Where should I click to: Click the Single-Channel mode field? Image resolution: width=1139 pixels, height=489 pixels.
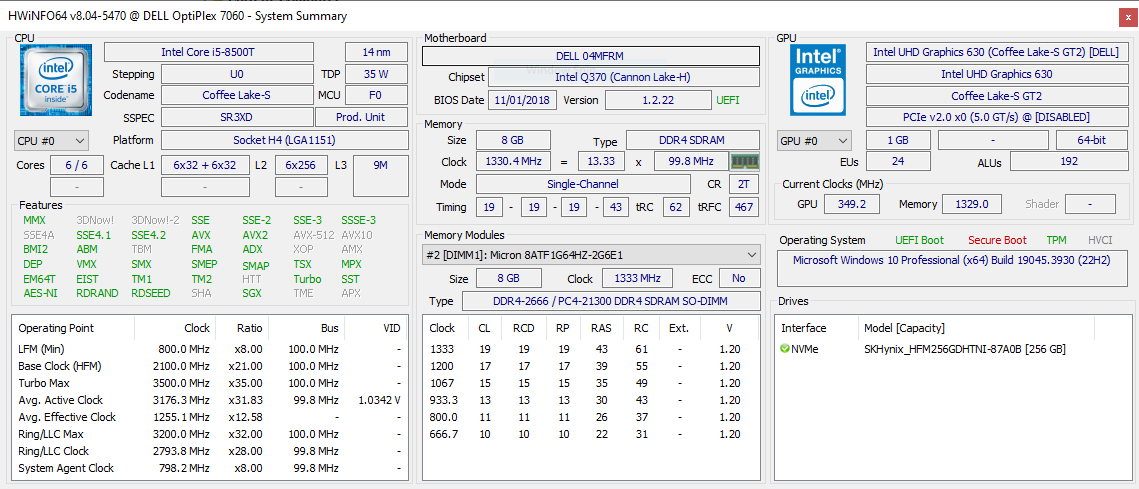point(583,184)
